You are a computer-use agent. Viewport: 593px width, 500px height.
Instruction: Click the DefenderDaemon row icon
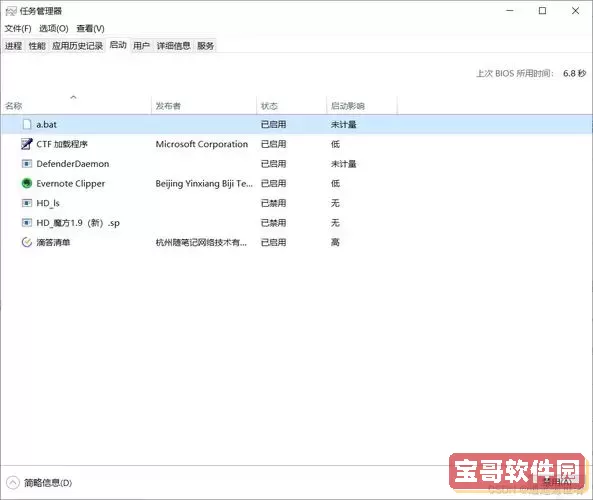coord(27,164)
